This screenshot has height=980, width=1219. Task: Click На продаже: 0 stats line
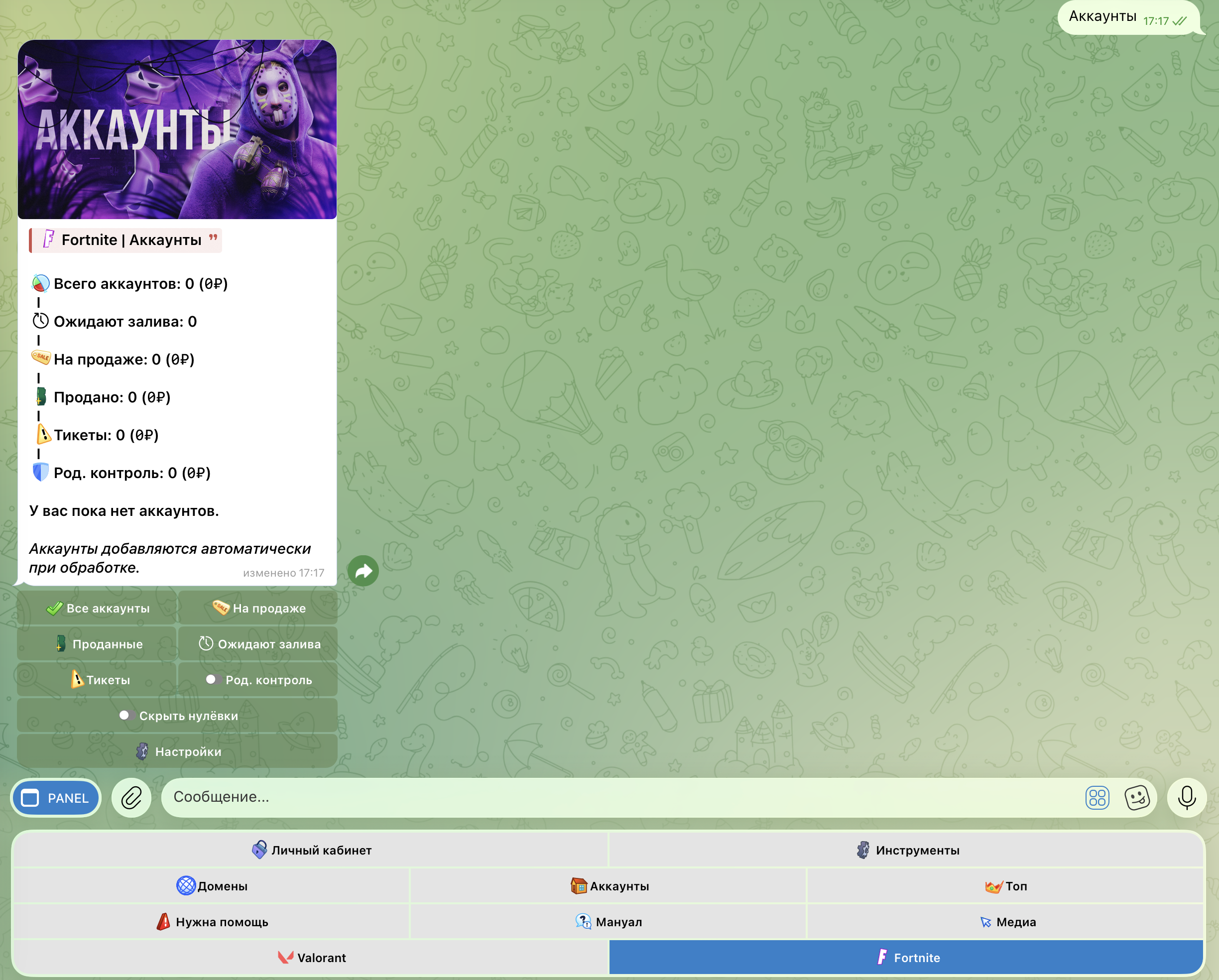[113, 359]
